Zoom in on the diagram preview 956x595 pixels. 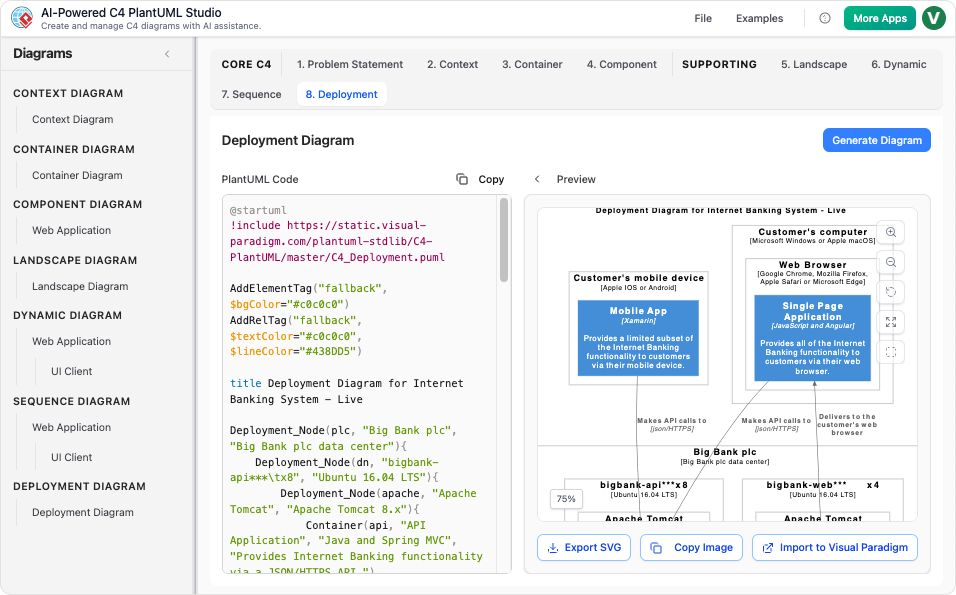tap(890, 232)
